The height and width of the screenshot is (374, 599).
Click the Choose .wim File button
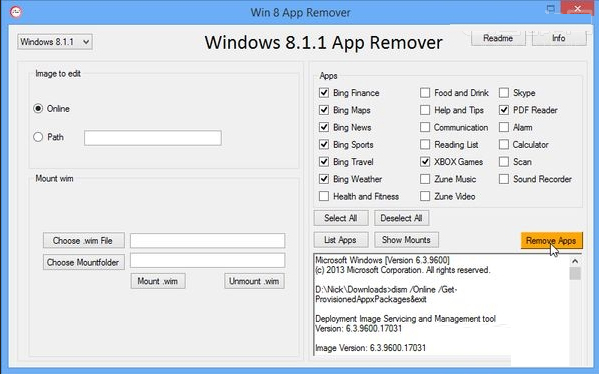tap(83, 240)
